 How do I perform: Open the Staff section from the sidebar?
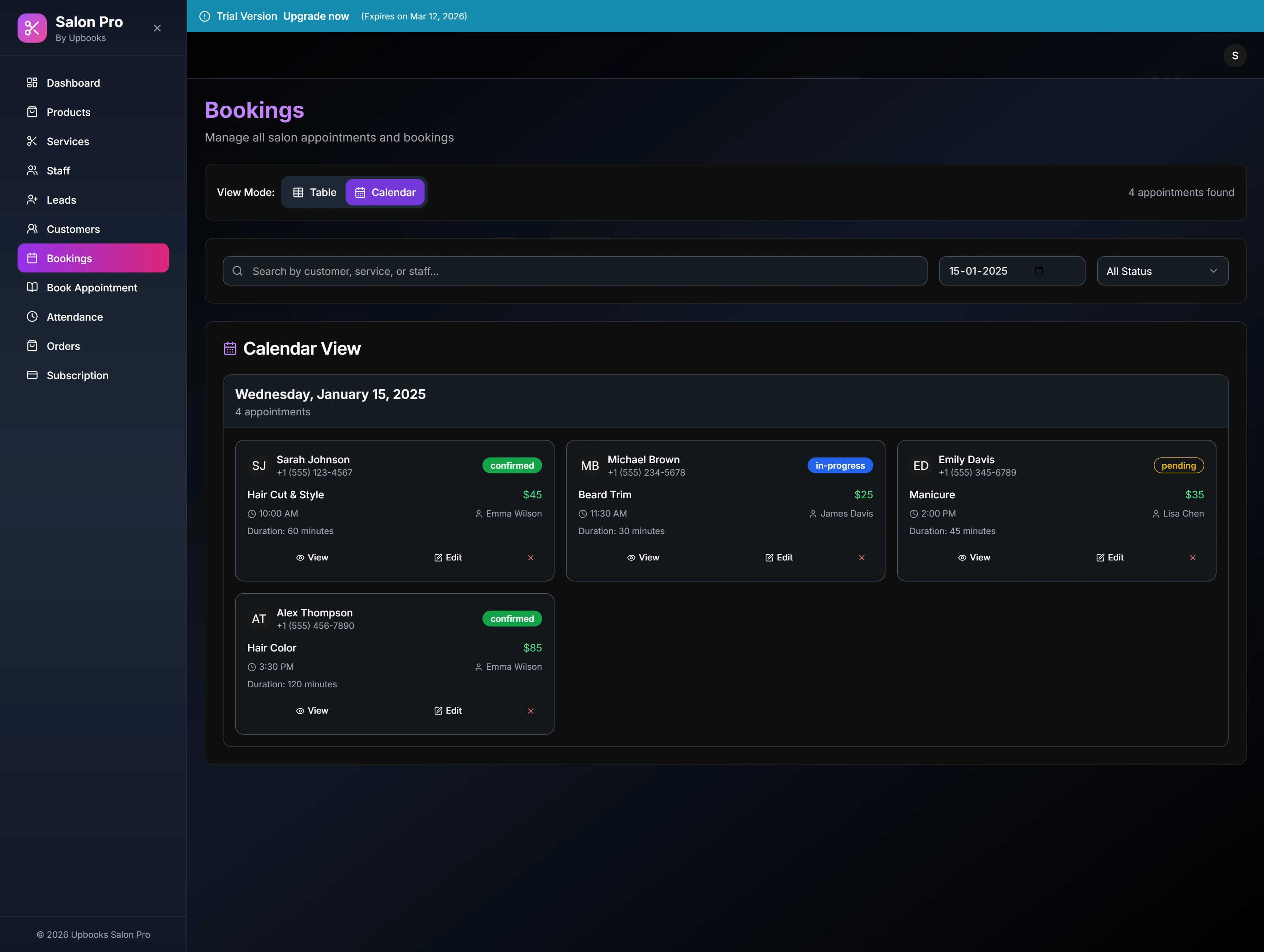click(x=59, y=170)
